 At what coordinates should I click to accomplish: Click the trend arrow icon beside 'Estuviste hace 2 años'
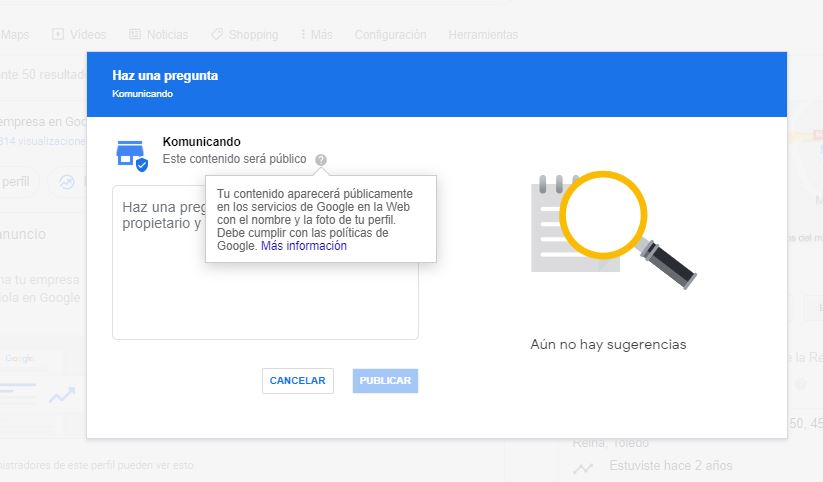click(x=583, y=467)
